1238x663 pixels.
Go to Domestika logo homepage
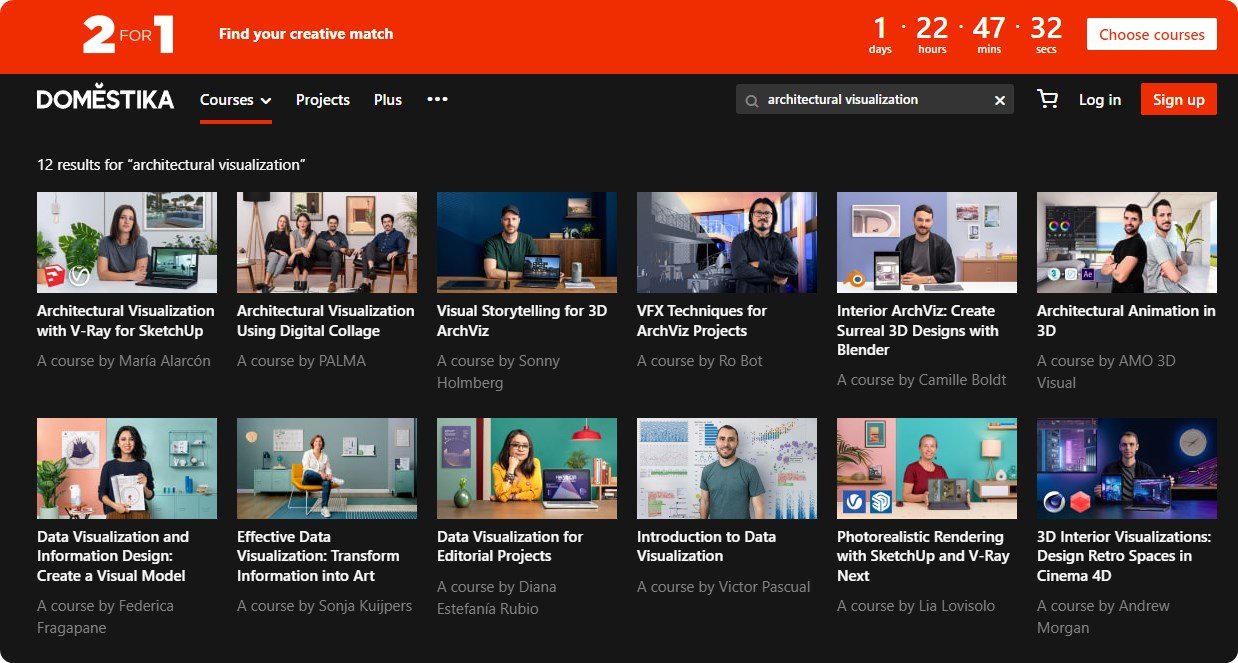click(x=105, y=99)
